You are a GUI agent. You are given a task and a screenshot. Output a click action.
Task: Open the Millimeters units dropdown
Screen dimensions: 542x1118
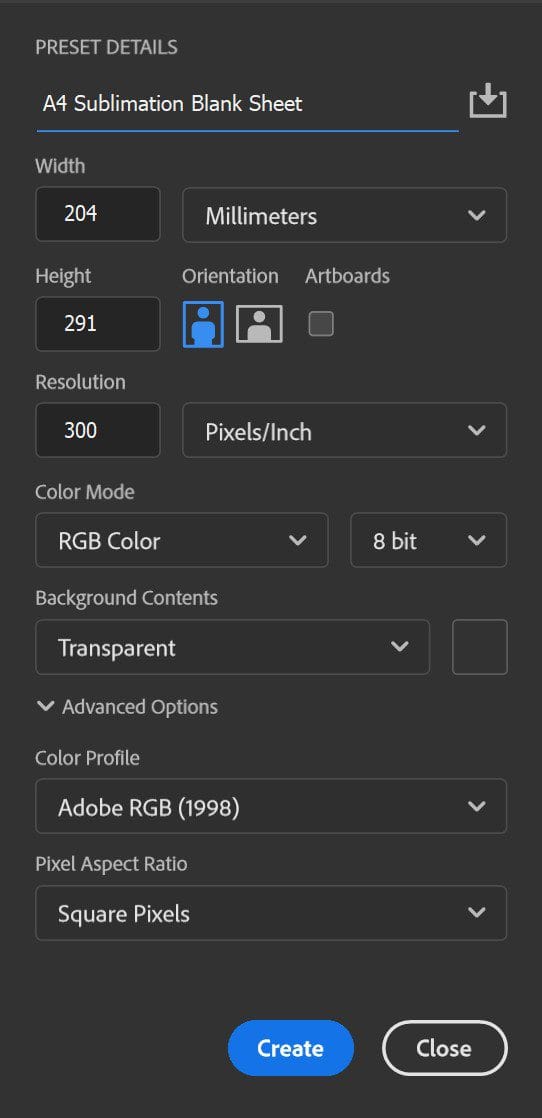coord(344,215)
